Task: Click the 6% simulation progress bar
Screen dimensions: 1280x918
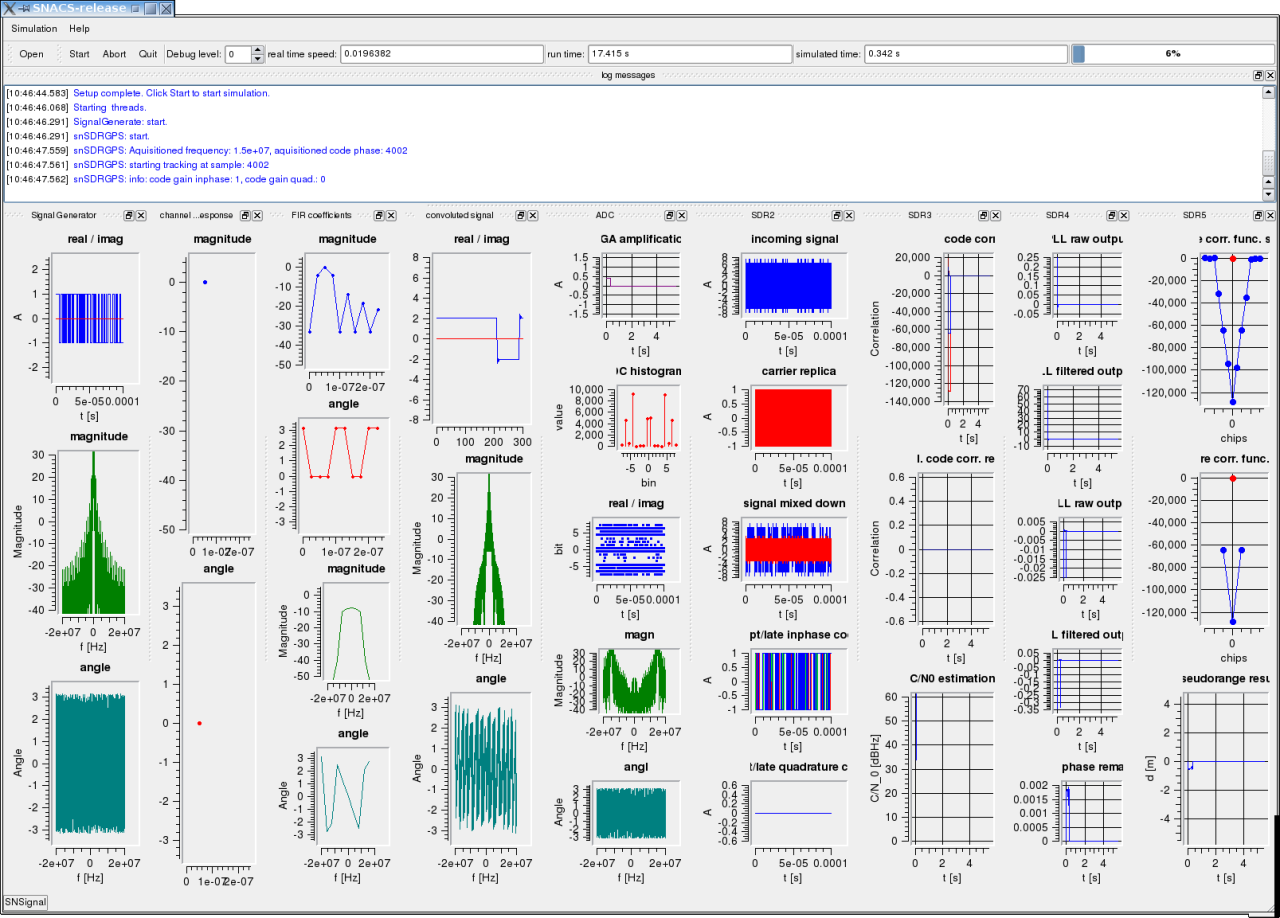Action: 1173,54
